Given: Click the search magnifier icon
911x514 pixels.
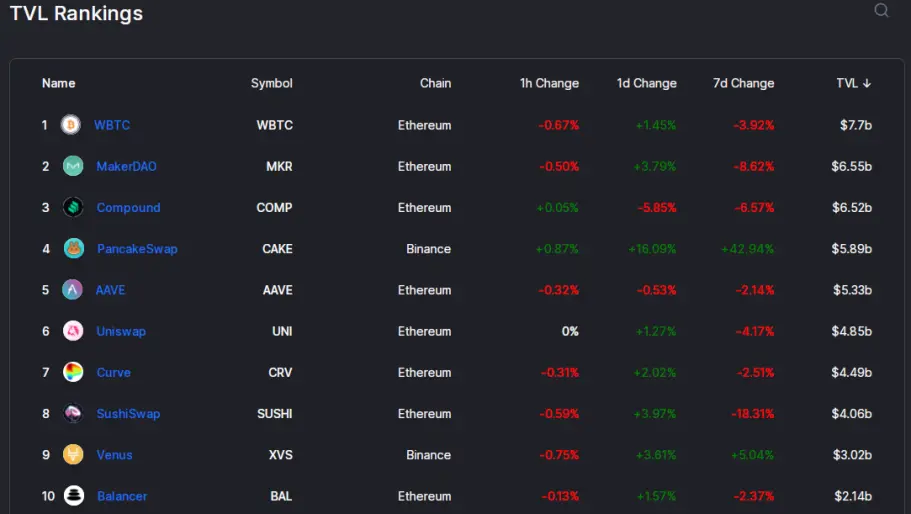Looking at the screenshot, I should point(881,10).
